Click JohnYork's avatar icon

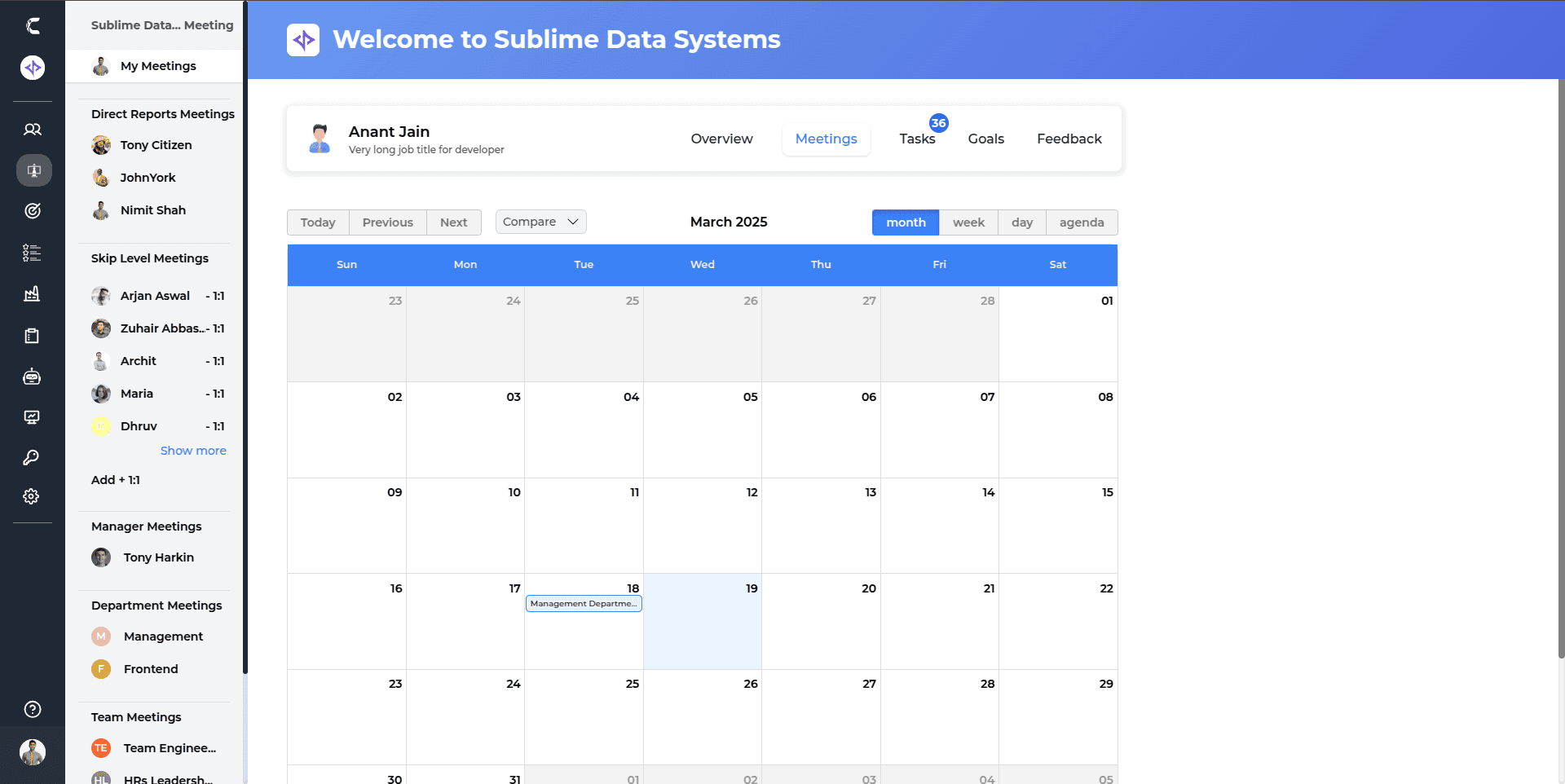pyautogui.click(x=101, y=178)
